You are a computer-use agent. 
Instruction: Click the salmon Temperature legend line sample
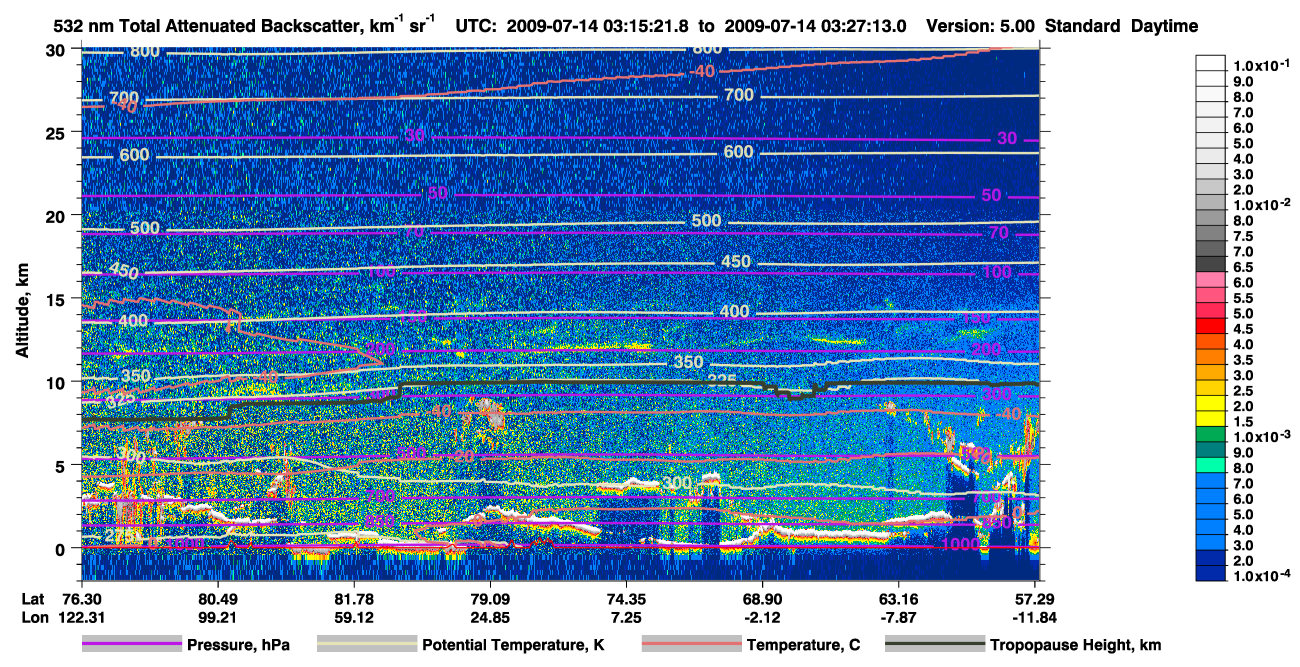690,645
